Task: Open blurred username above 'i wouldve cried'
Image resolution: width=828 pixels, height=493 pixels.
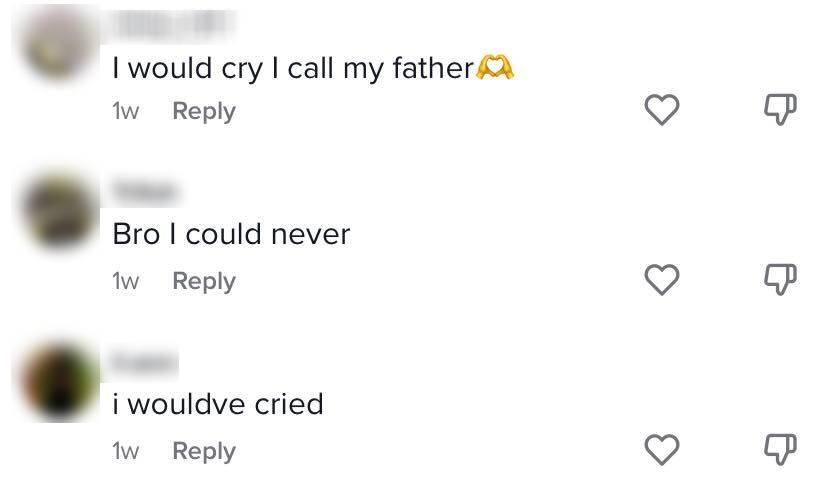Action: pyautogui.click(x=145, y=360)
